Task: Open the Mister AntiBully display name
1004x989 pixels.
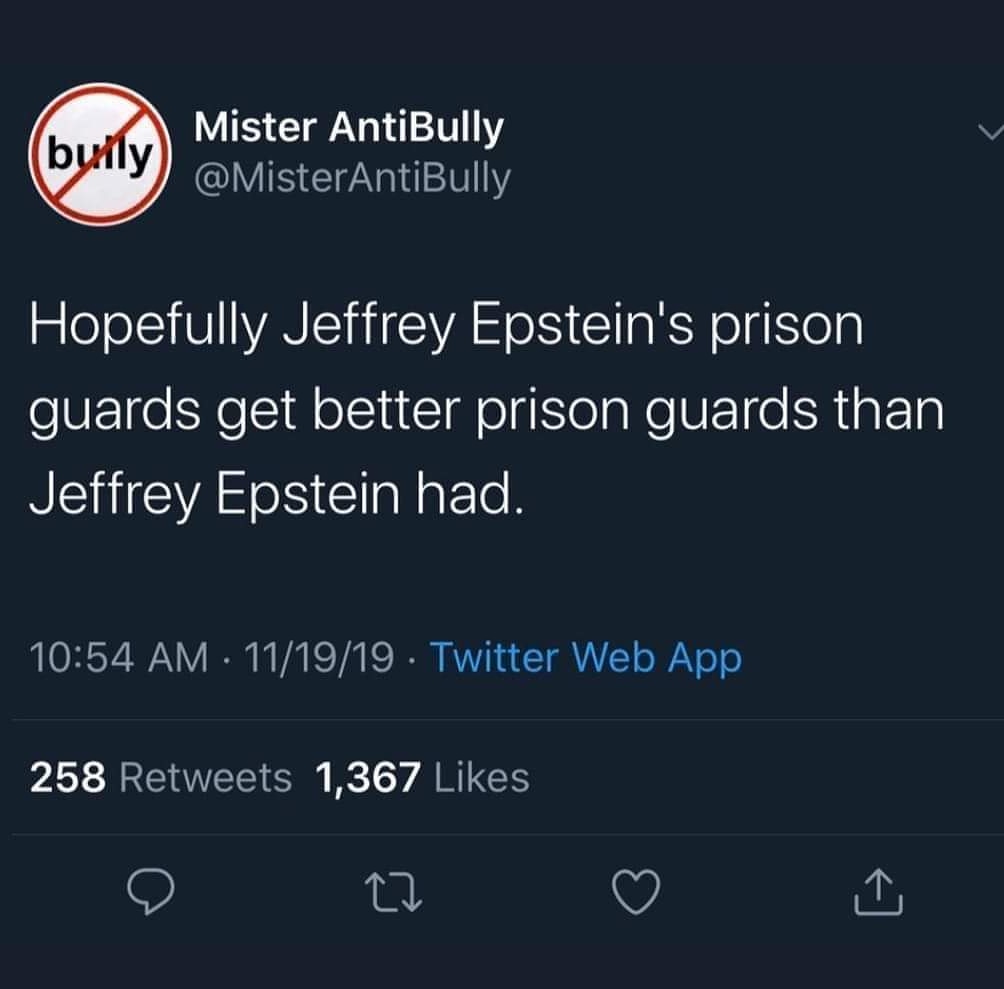Action: coord(348,127)
